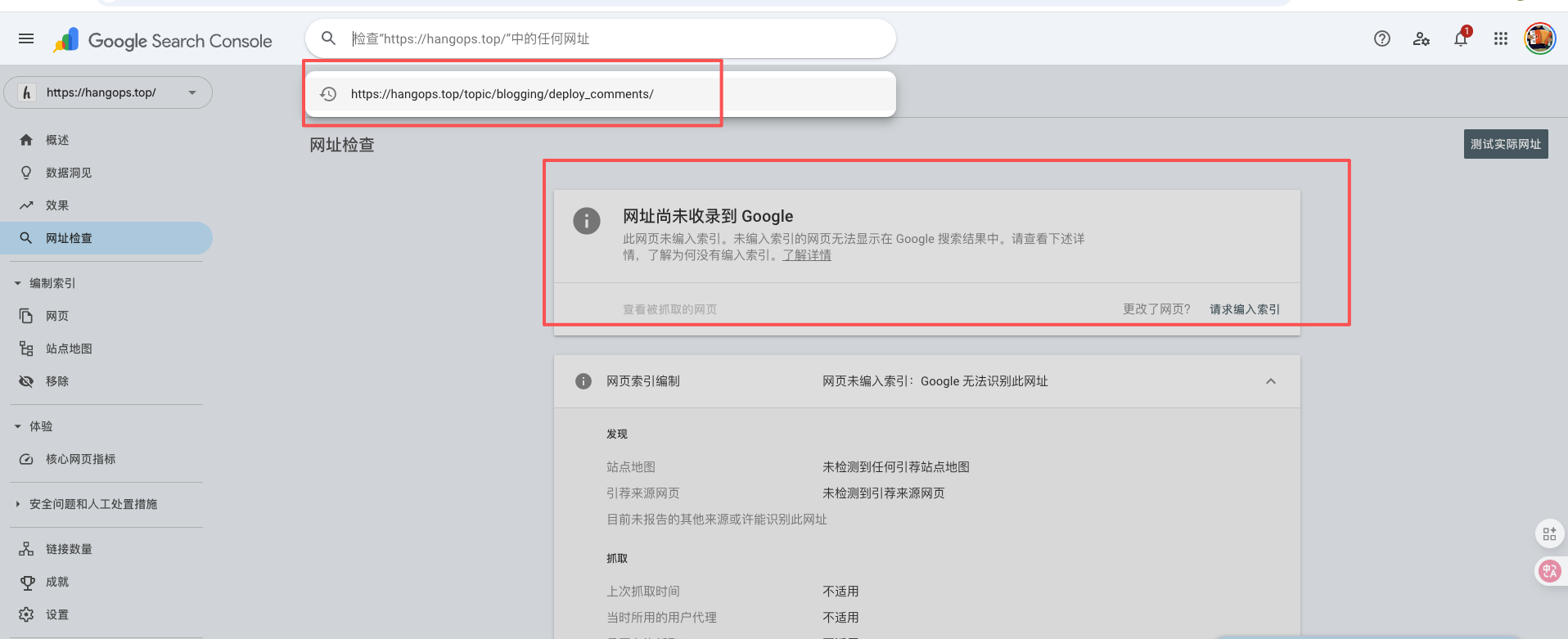
Task: Open the help question mark icon
Action: pyautogui.click(x=1382, y=38)
